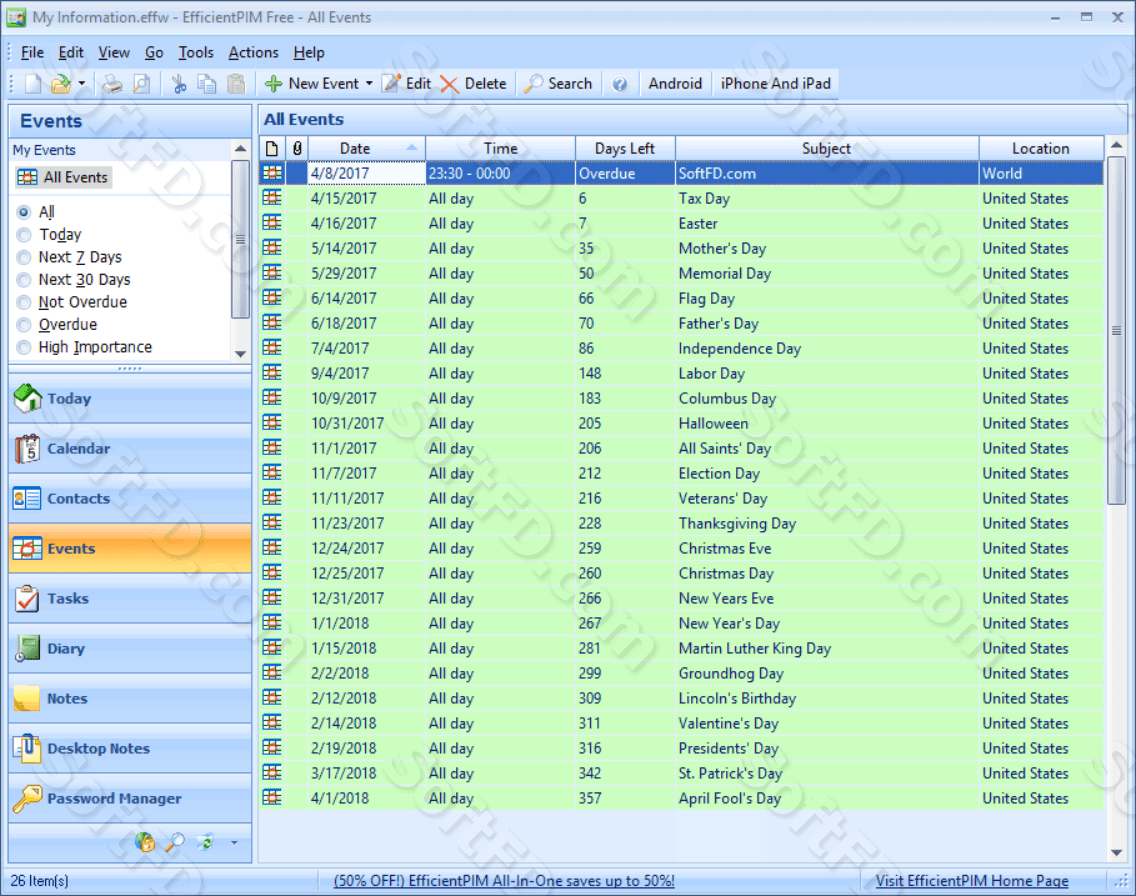Choose the High Importance filter
This screenshot has width=1136, height=896.
[24, 347]
